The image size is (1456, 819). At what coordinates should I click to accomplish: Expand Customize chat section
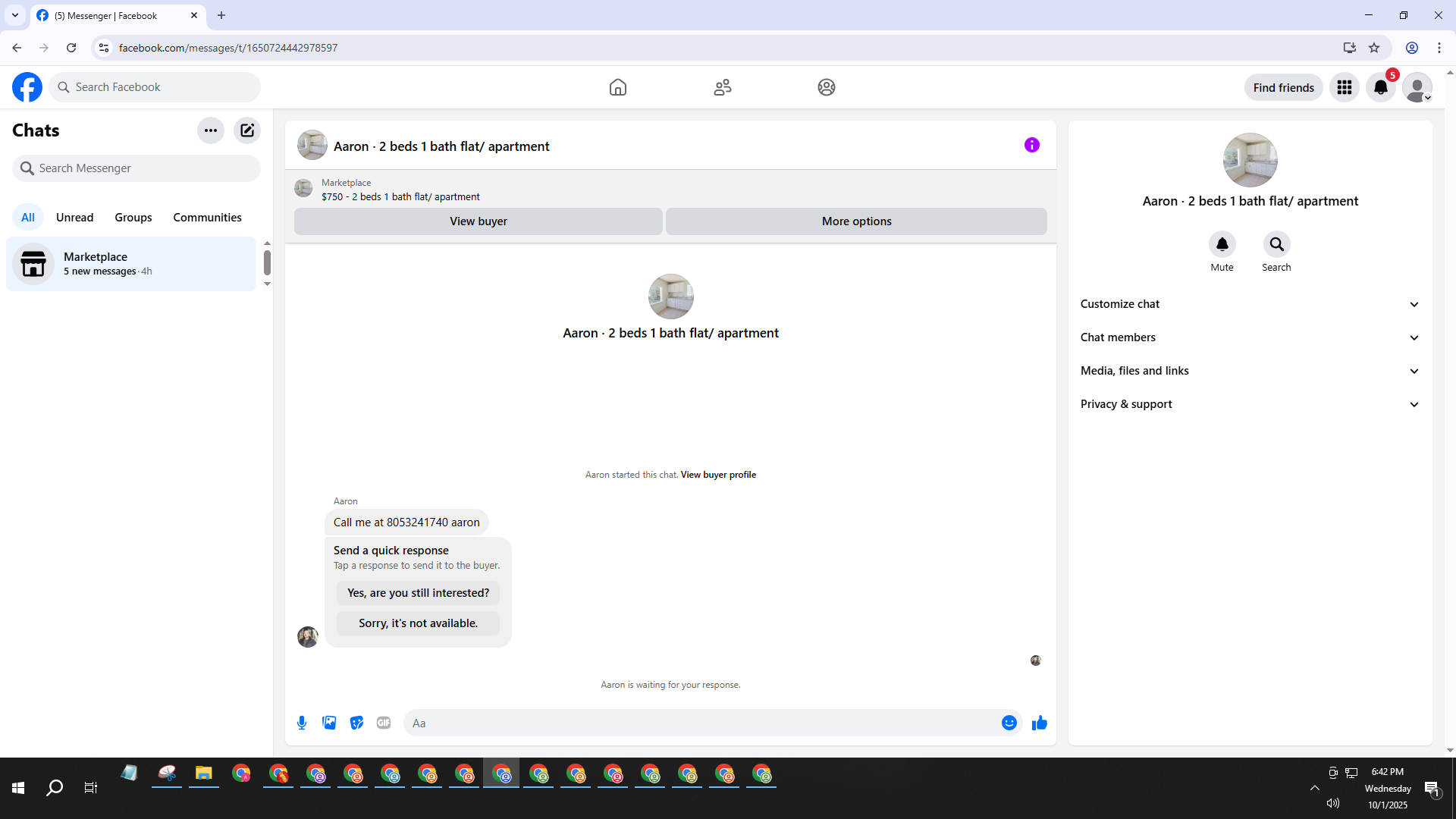pyautogui.click(x=1250, y=304)
